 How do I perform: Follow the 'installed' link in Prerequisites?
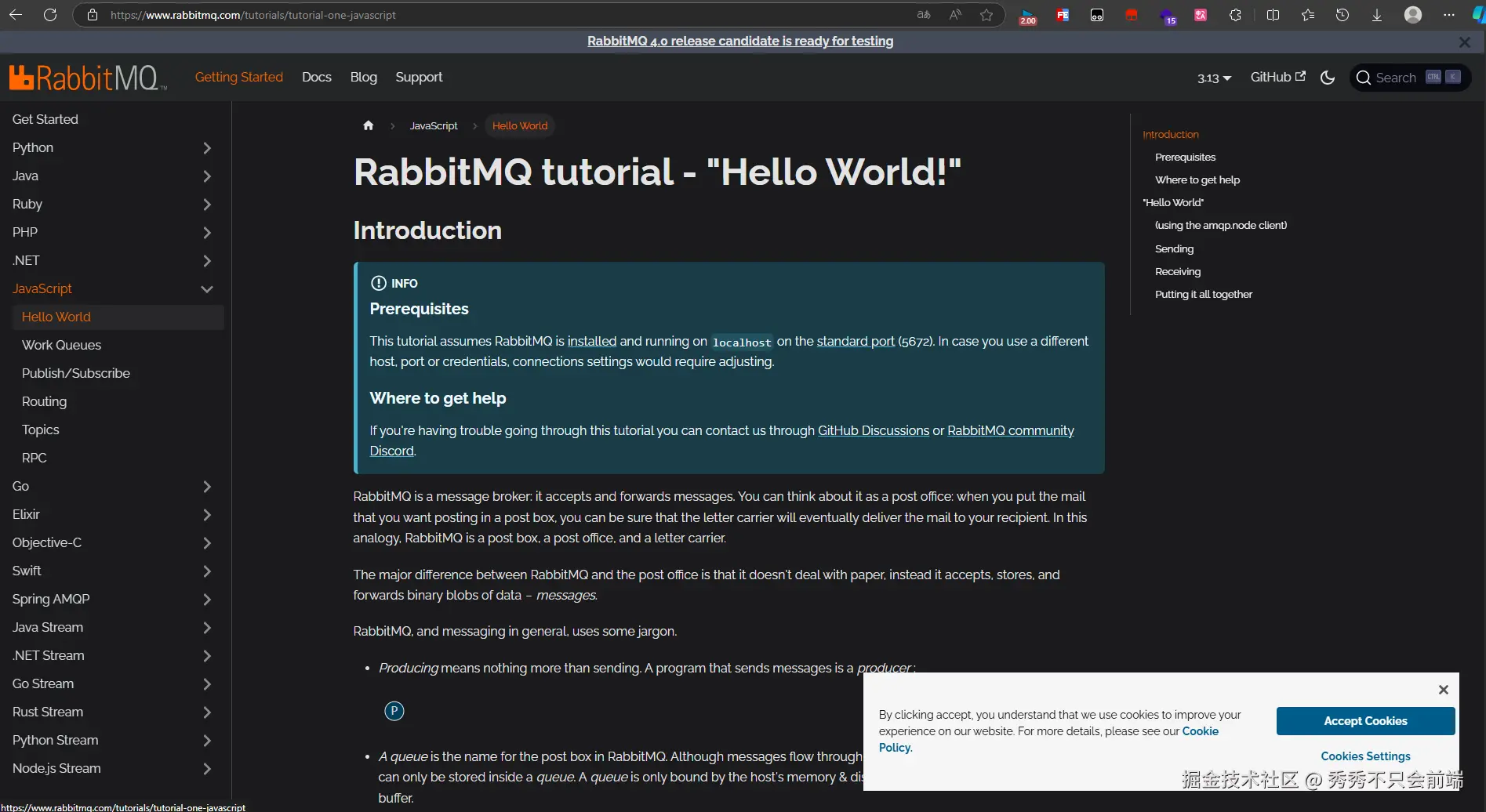[592, 341]
